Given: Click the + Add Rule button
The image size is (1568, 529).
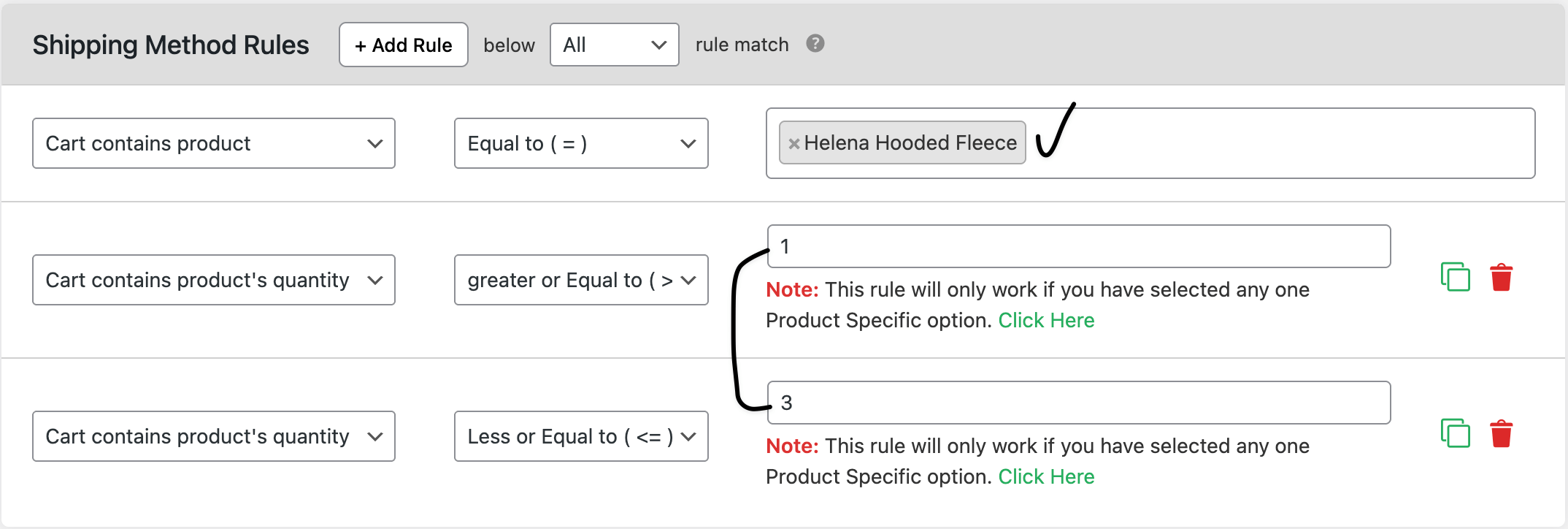Looking at the screenshot, I should pos(404,45).
